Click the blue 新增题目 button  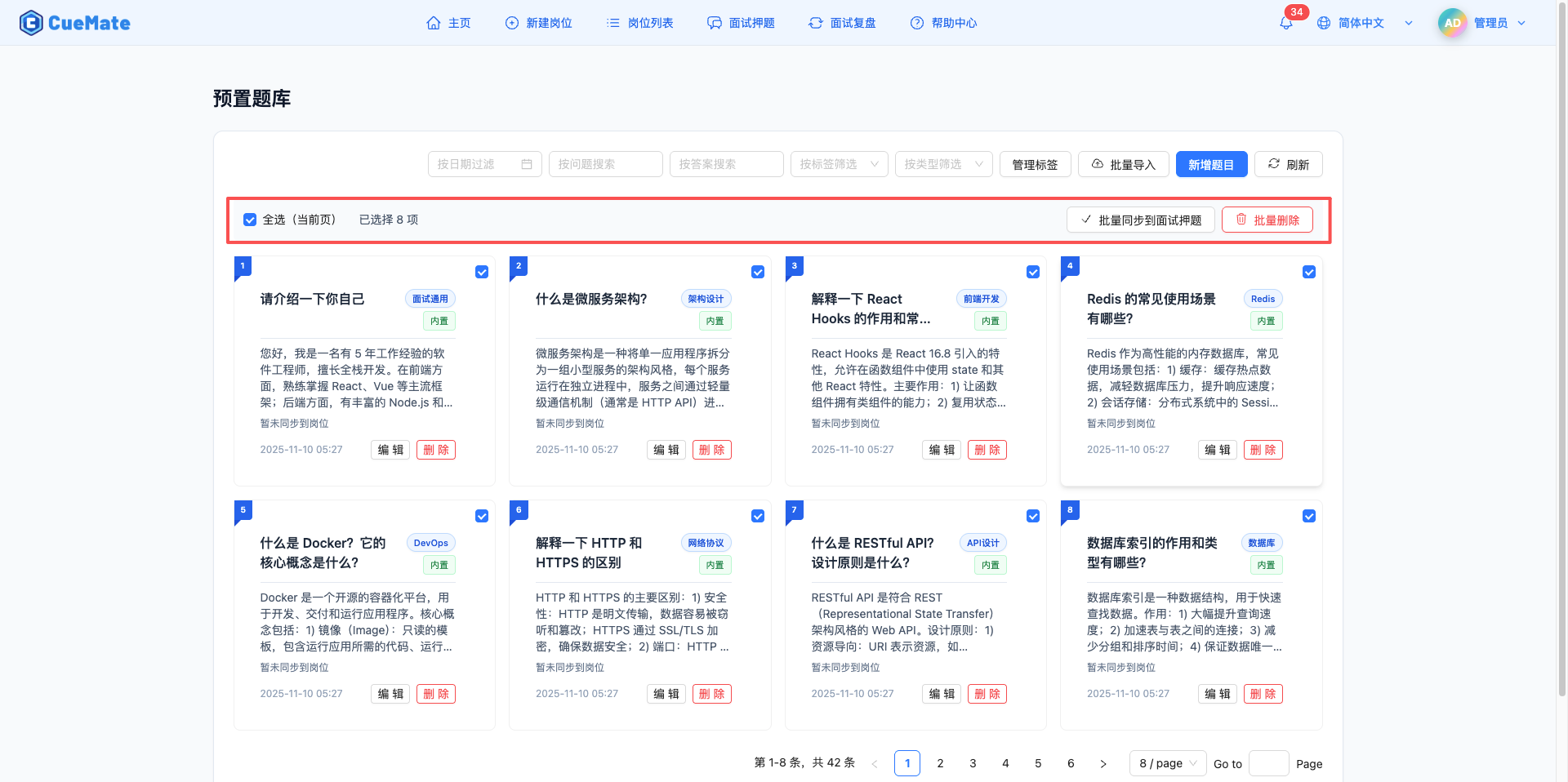(1210, 164)
